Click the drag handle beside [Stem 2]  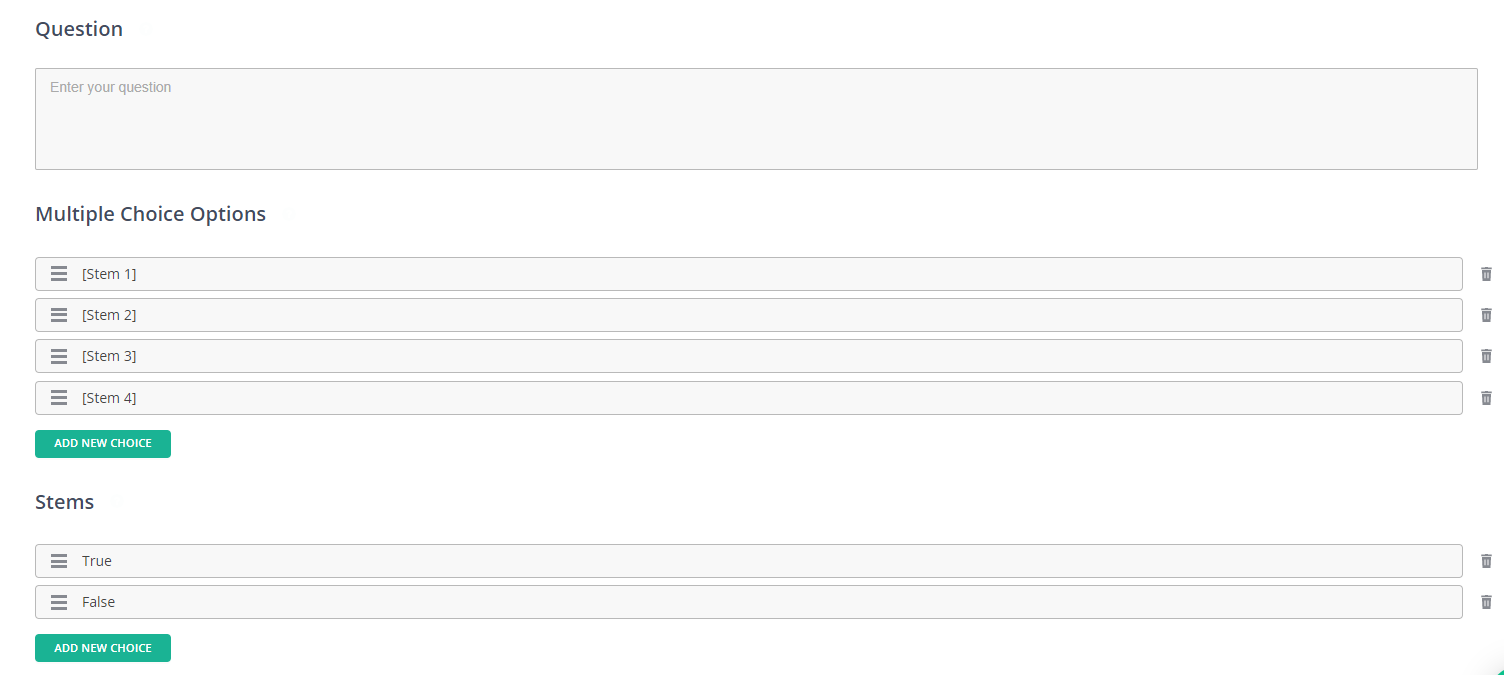pyautogui.click(x=59, y=315)
